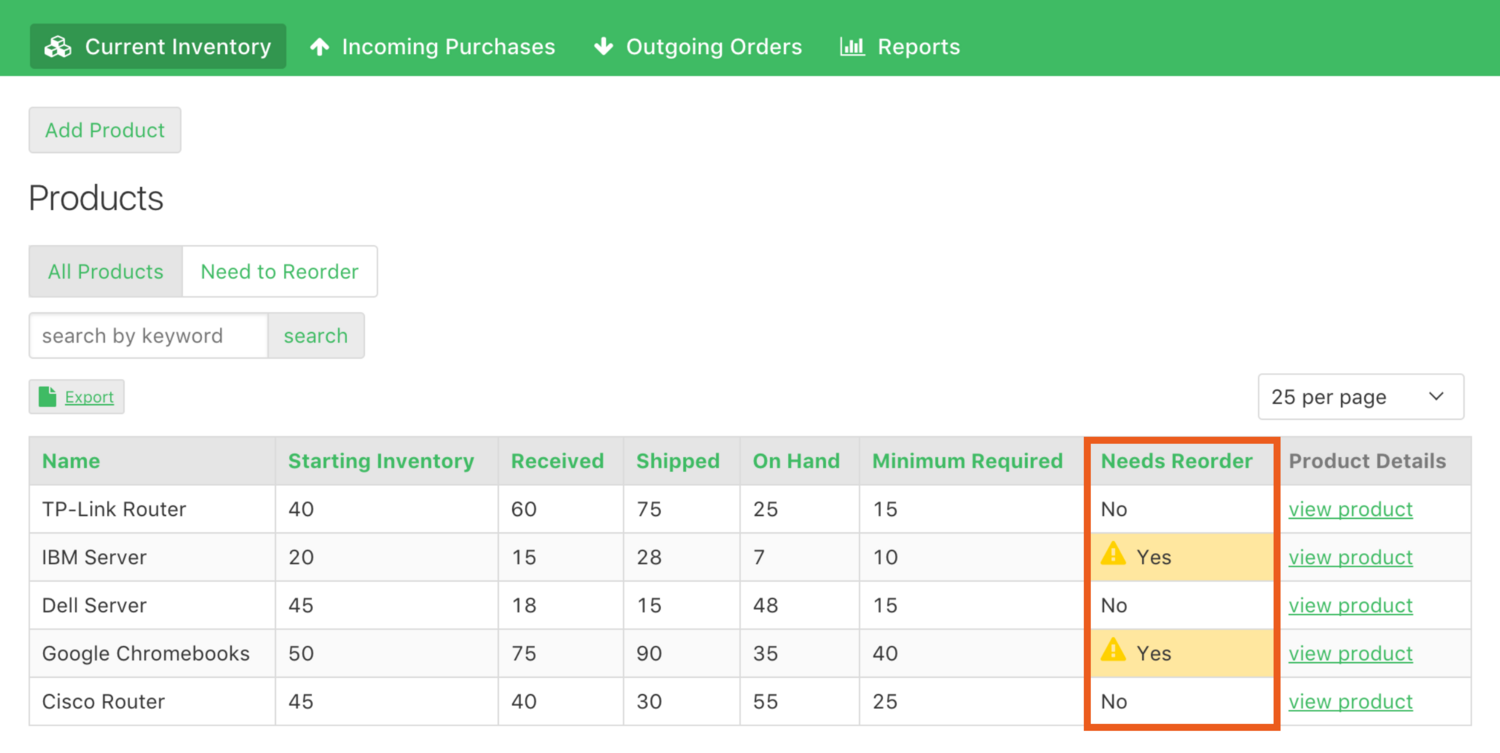Select the All Products tab
The height and width of the screenshot is (753, 1500).
(104, 271)
